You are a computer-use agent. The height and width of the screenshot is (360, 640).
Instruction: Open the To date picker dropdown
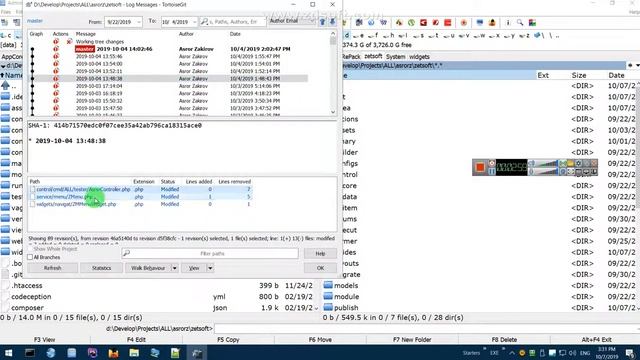194,22
